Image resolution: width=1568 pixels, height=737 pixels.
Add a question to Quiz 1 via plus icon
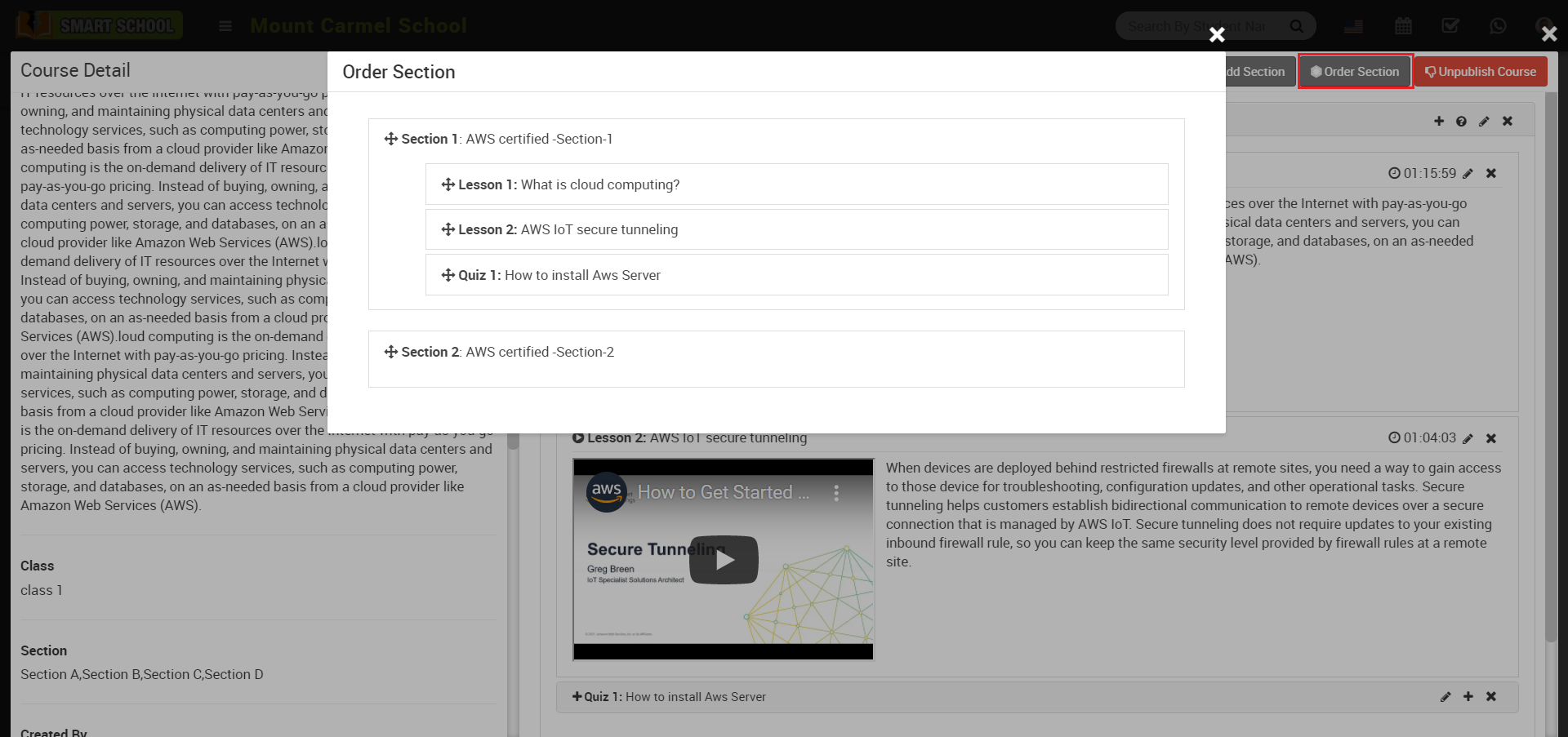pyautogui.click(x=1468, y=697)
